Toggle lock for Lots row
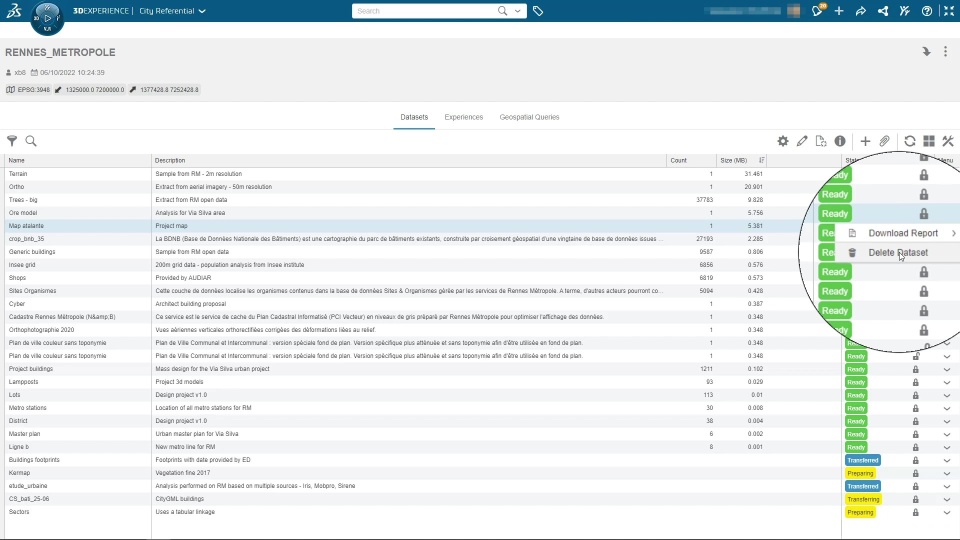Image resolution: width=960 pixels, height=540 pixels. click(916, 395)
